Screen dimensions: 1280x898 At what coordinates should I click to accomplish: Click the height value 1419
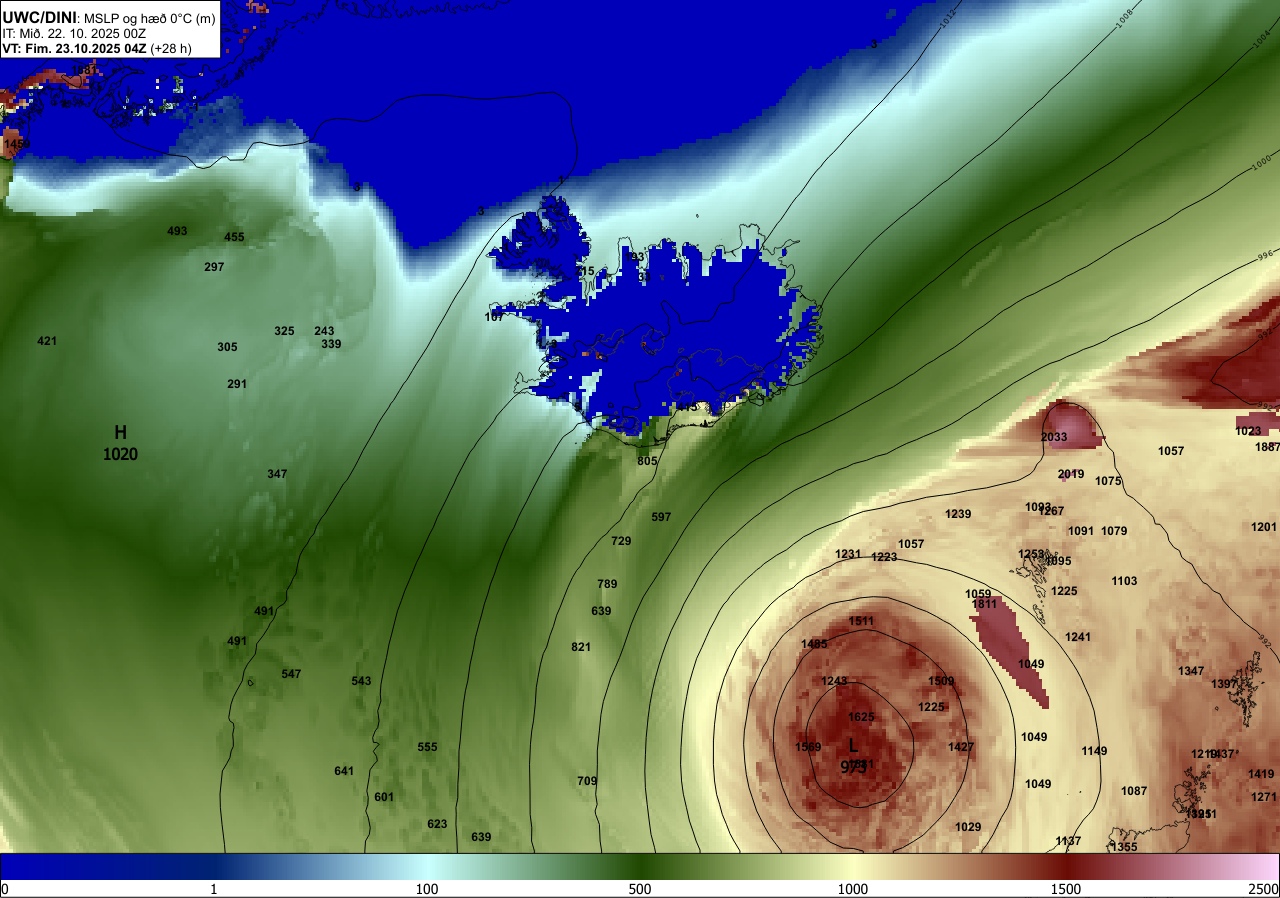1261,774
